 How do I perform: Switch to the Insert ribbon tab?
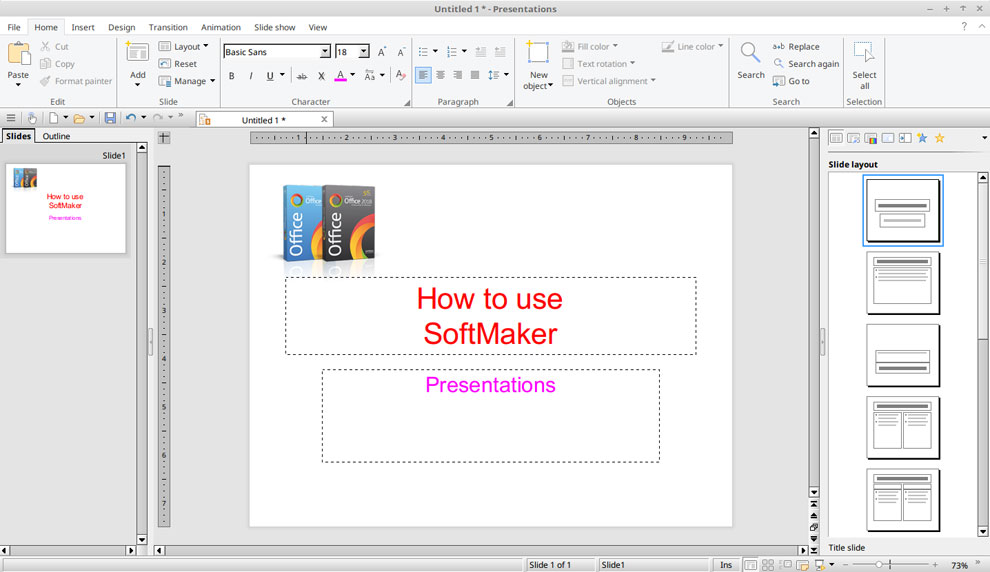pyautogui.click(x=83, y=27)
